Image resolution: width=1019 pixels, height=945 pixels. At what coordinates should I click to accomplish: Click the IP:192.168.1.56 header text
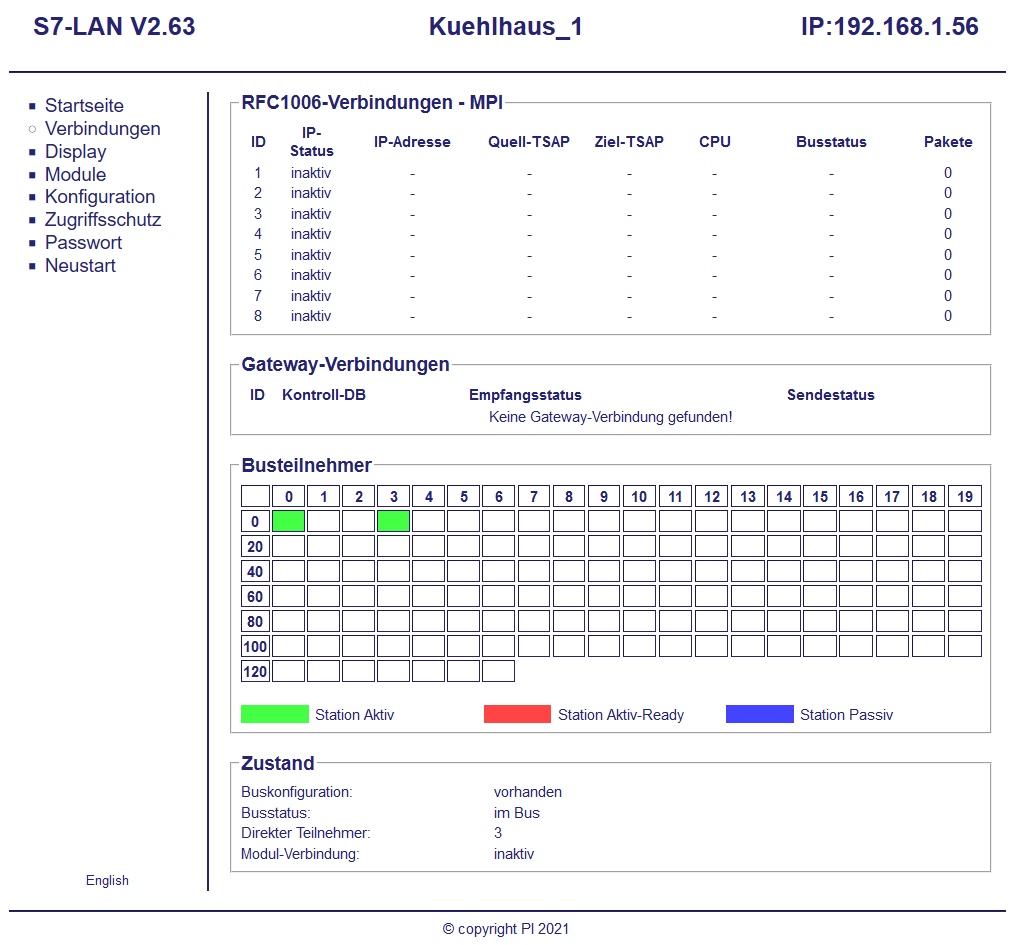[x=889, y=27]
